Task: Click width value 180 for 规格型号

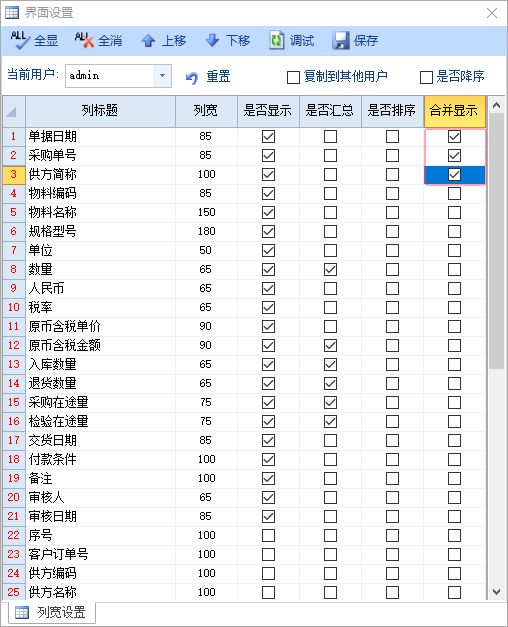Action: point(206,232)
